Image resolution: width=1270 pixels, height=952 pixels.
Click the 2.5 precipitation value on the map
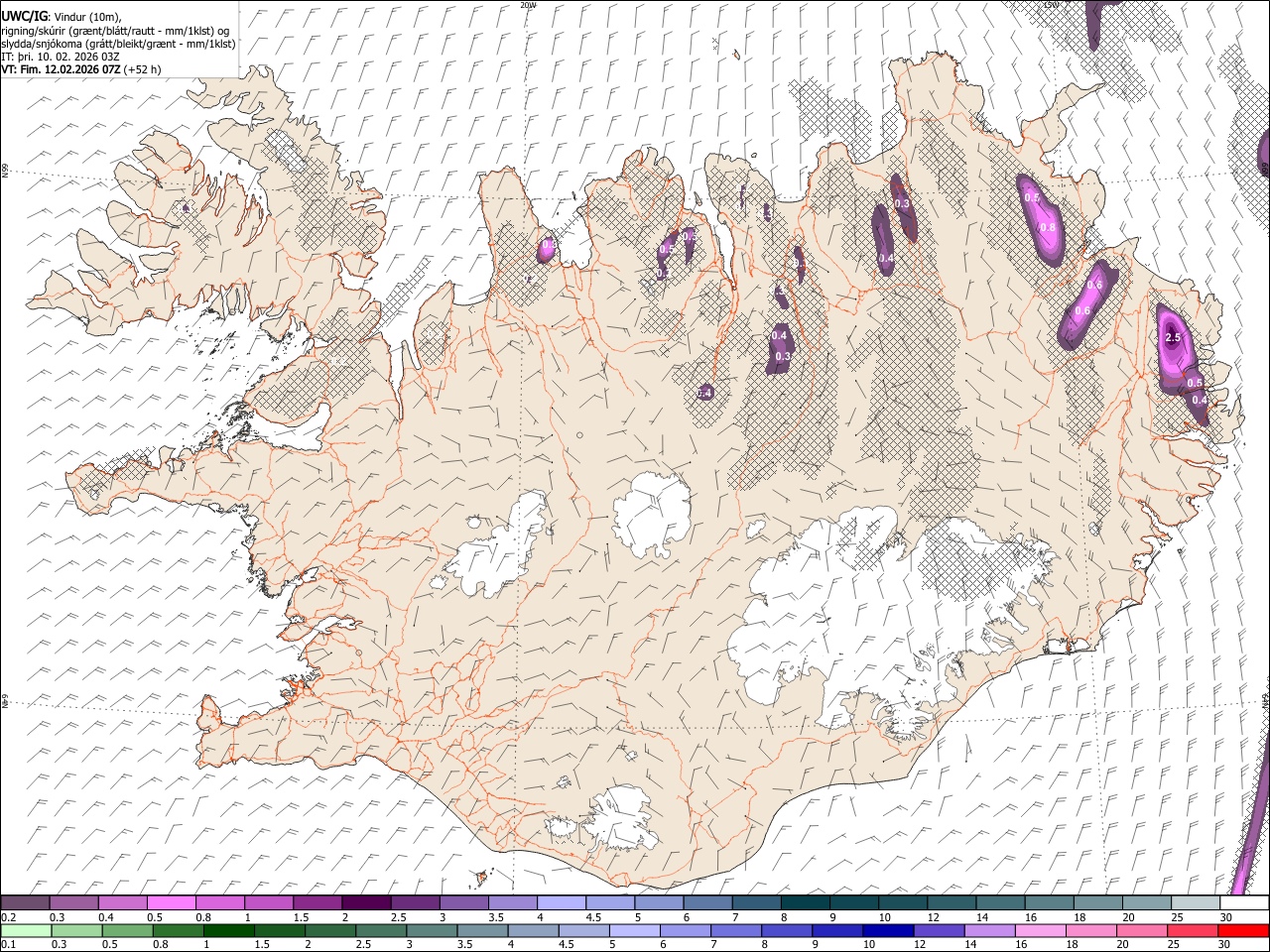[1173, 338]
